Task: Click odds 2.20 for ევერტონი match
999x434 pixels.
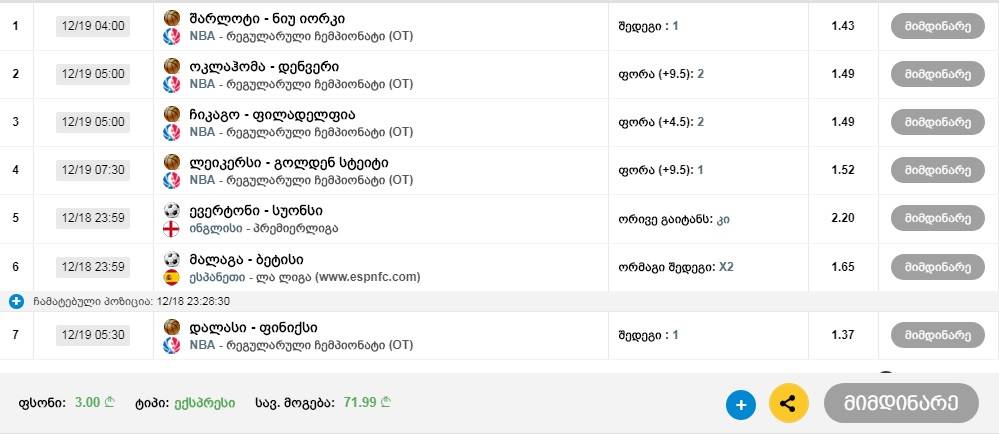Action: [x=843, y=218]
